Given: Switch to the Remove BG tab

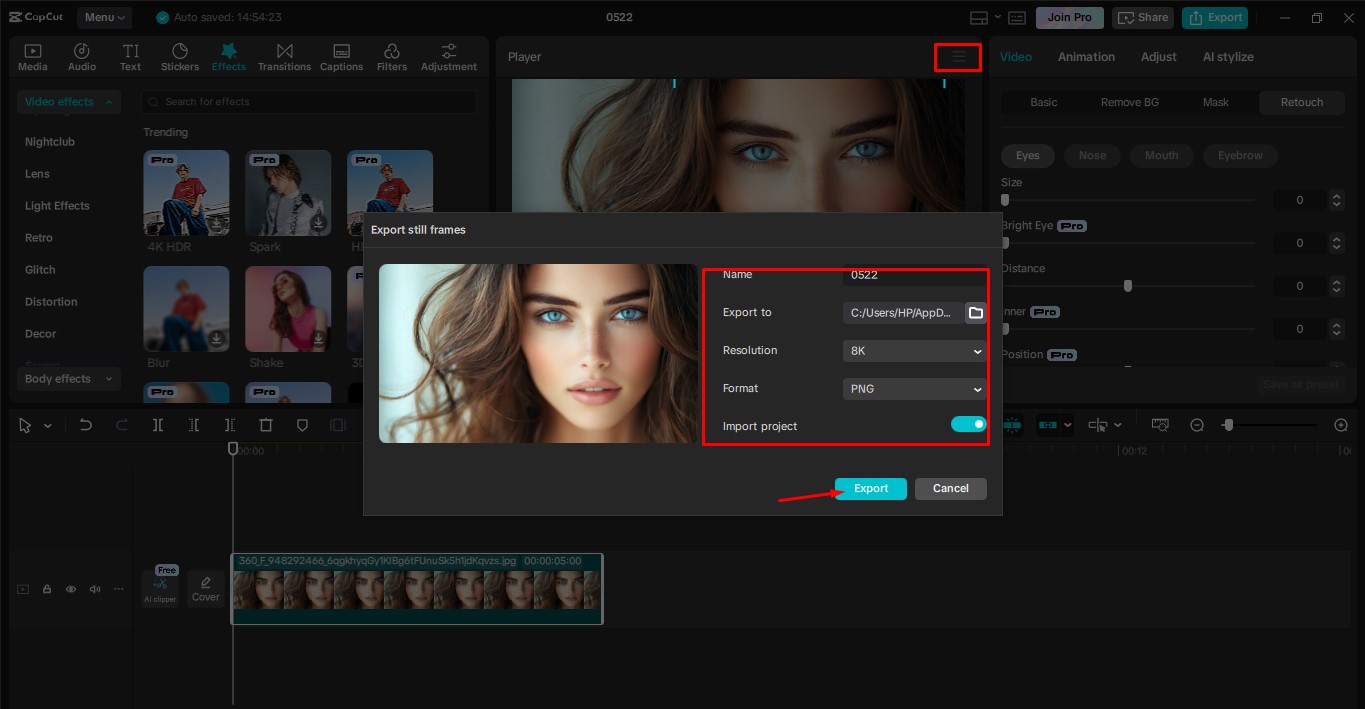Looking at the screenshot, I should click(1129, 102).
